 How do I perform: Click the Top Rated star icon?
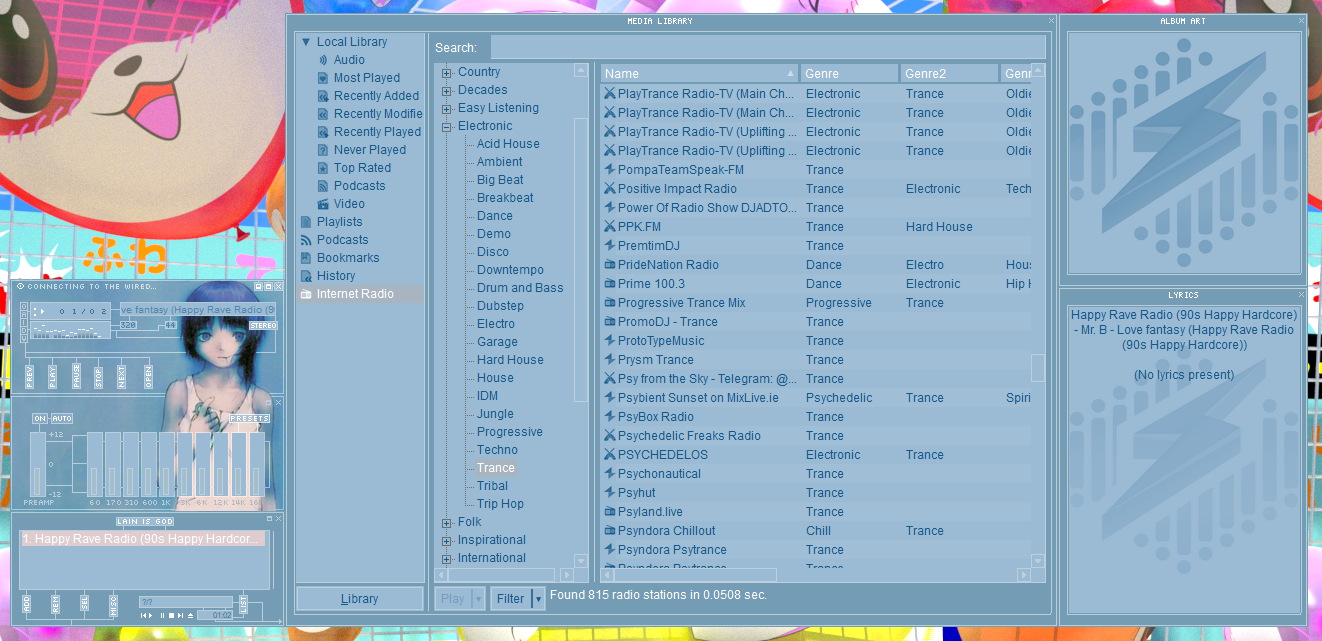click(323, 168)
